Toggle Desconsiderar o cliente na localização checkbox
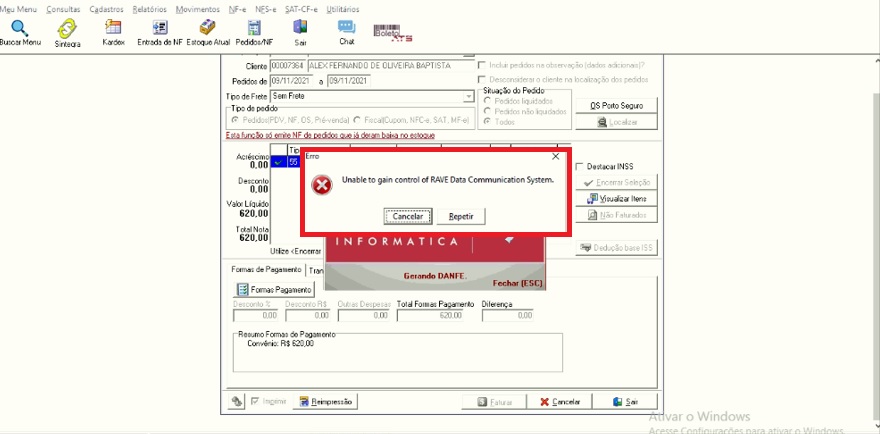Viewport: 880px width, 434px height. coord(482,80)
